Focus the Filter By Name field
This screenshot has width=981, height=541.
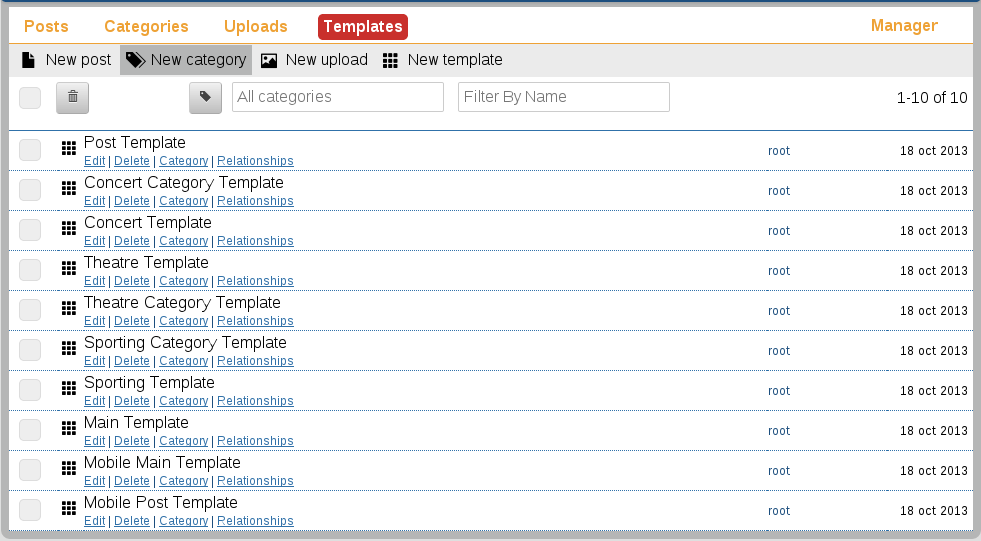point(564,97)
